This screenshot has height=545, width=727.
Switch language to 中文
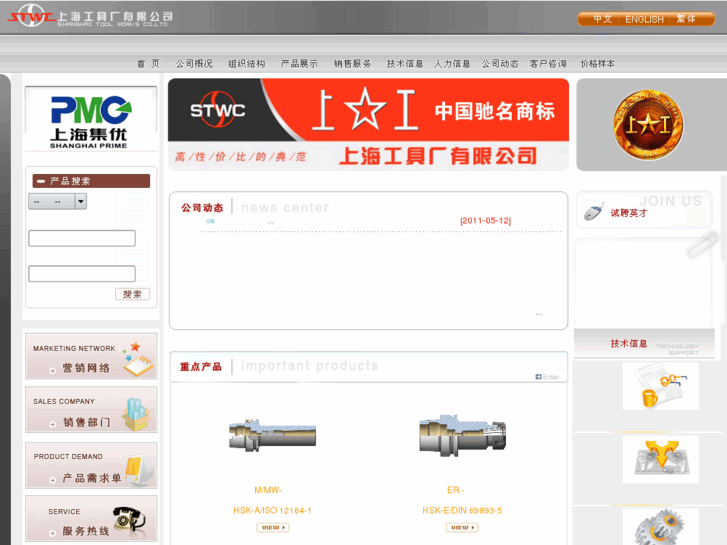[x=603, y=19]
